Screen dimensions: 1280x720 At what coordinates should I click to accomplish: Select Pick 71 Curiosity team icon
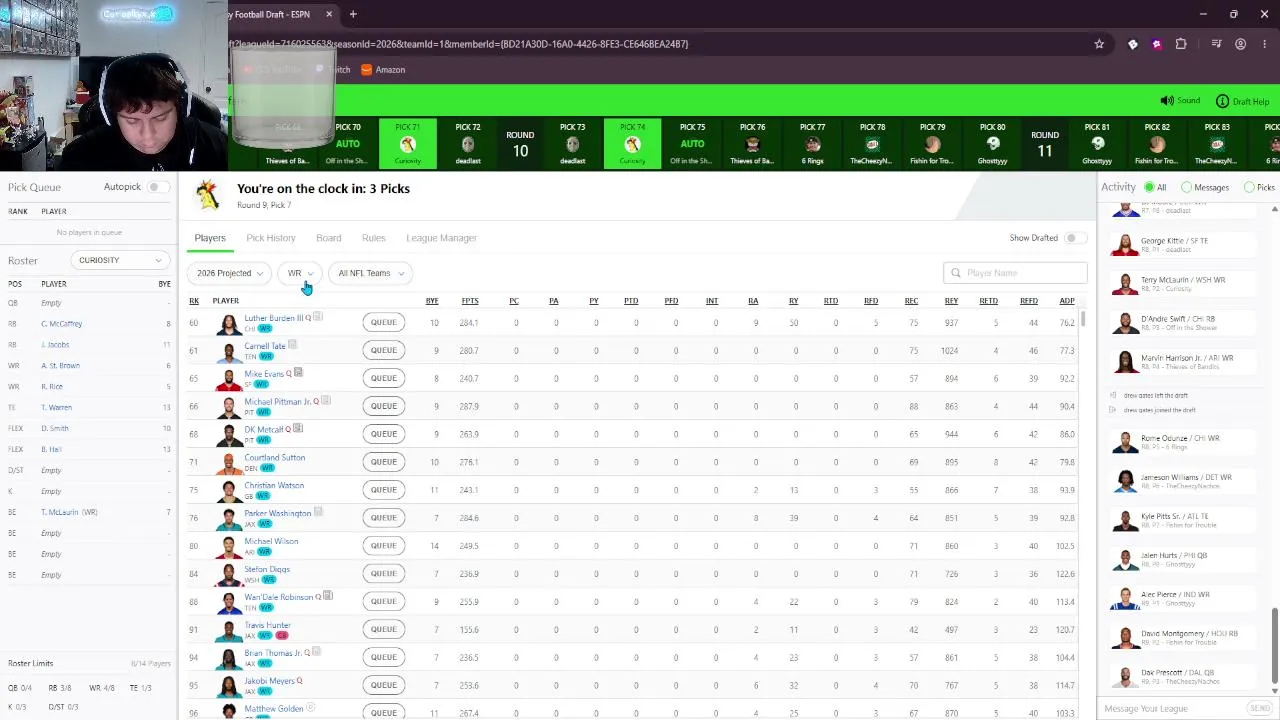point(408,145)
